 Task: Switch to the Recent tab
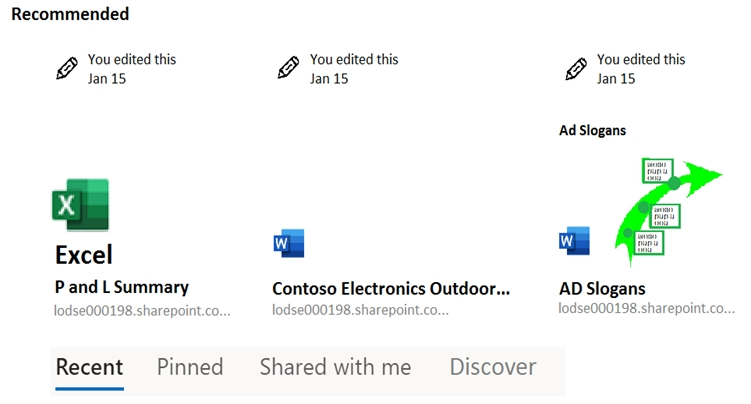click(x=89, y=367)
